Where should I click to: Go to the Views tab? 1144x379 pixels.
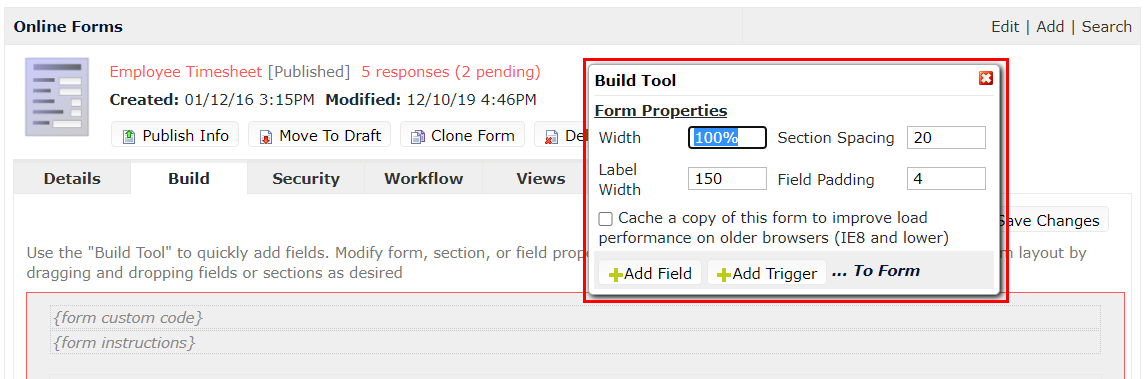tap(540, 178)
